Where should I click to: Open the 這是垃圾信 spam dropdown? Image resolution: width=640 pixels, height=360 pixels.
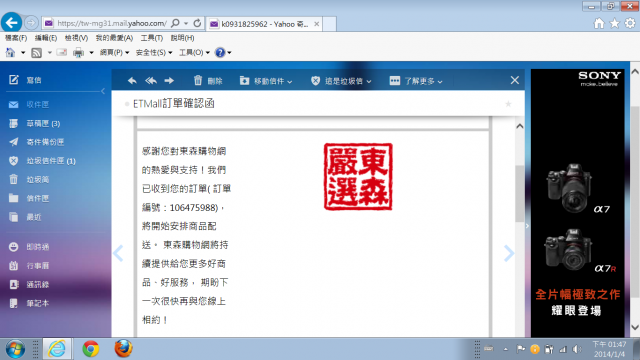341,81
